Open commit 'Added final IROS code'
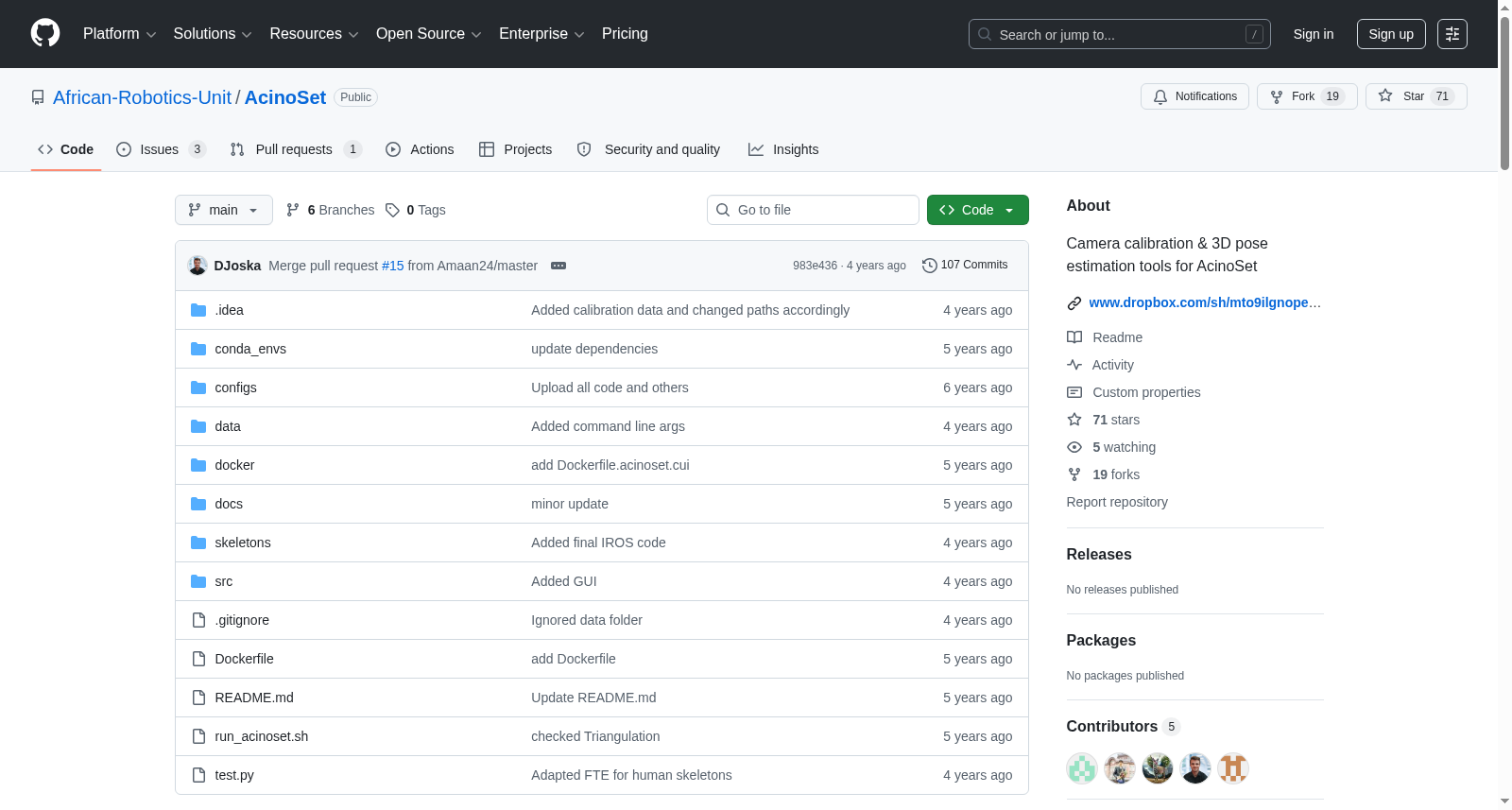The image size is (1512, 810). (x=598, y=543)
